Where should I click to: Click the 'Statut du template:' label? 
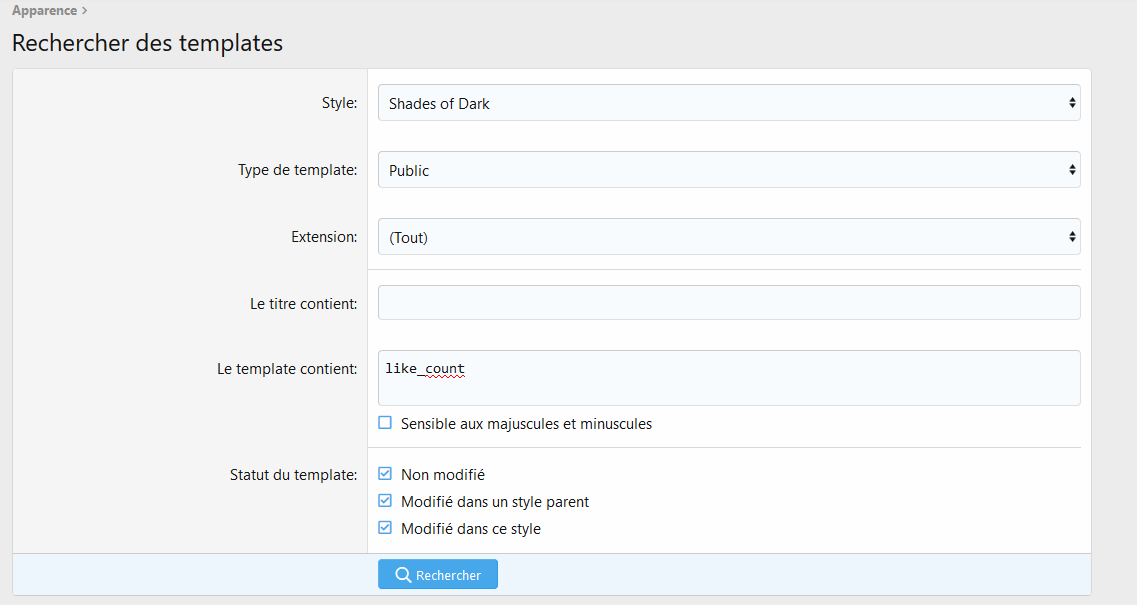pos(293,474)
